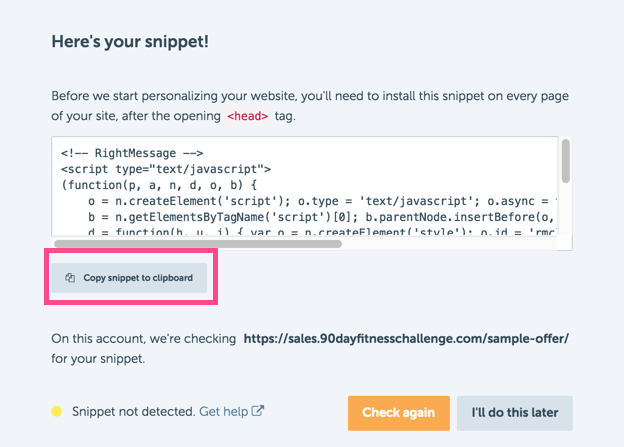Click the yellow status dot indicator

click(x=57, y=411)
